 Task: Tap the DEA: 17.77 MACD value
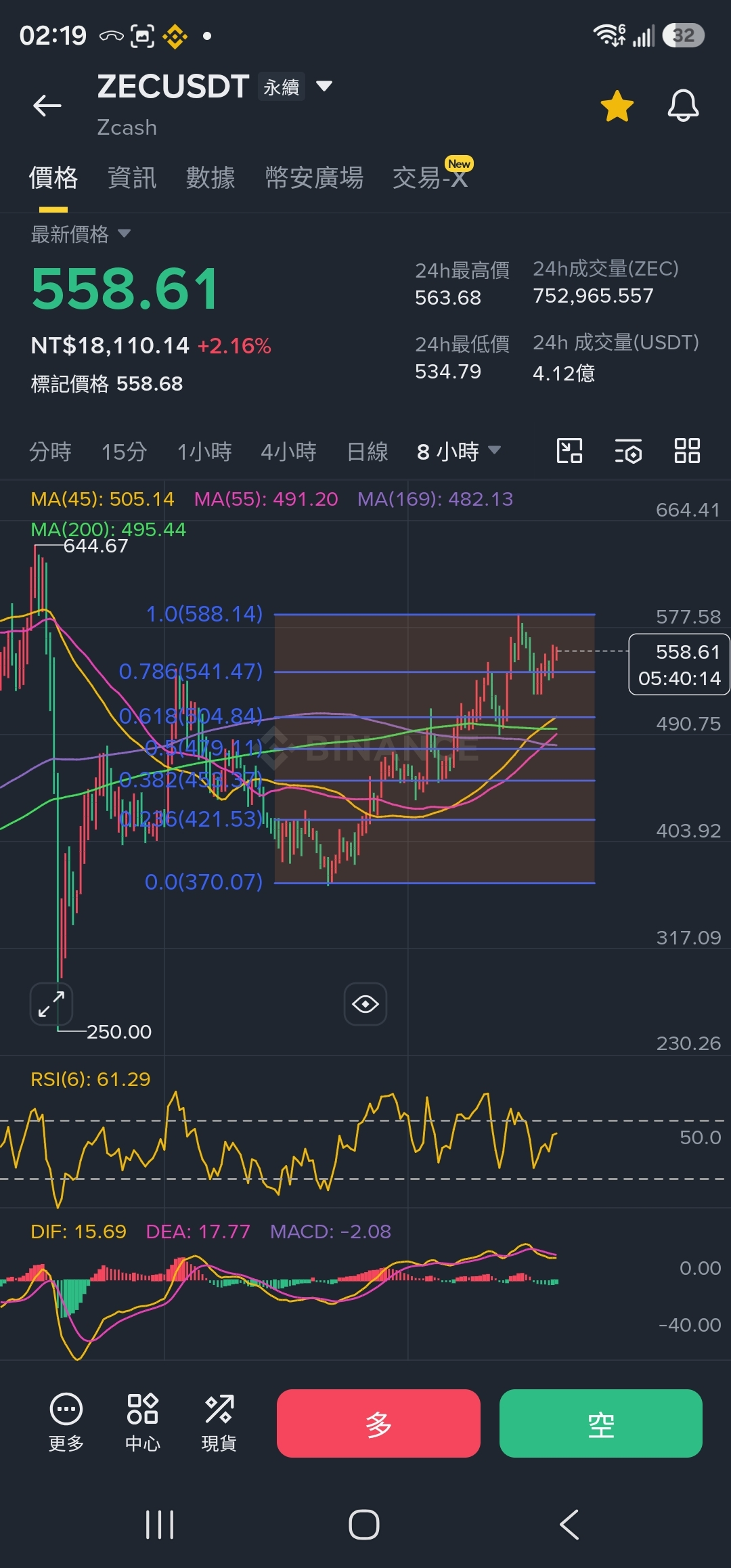[198, 1232]
